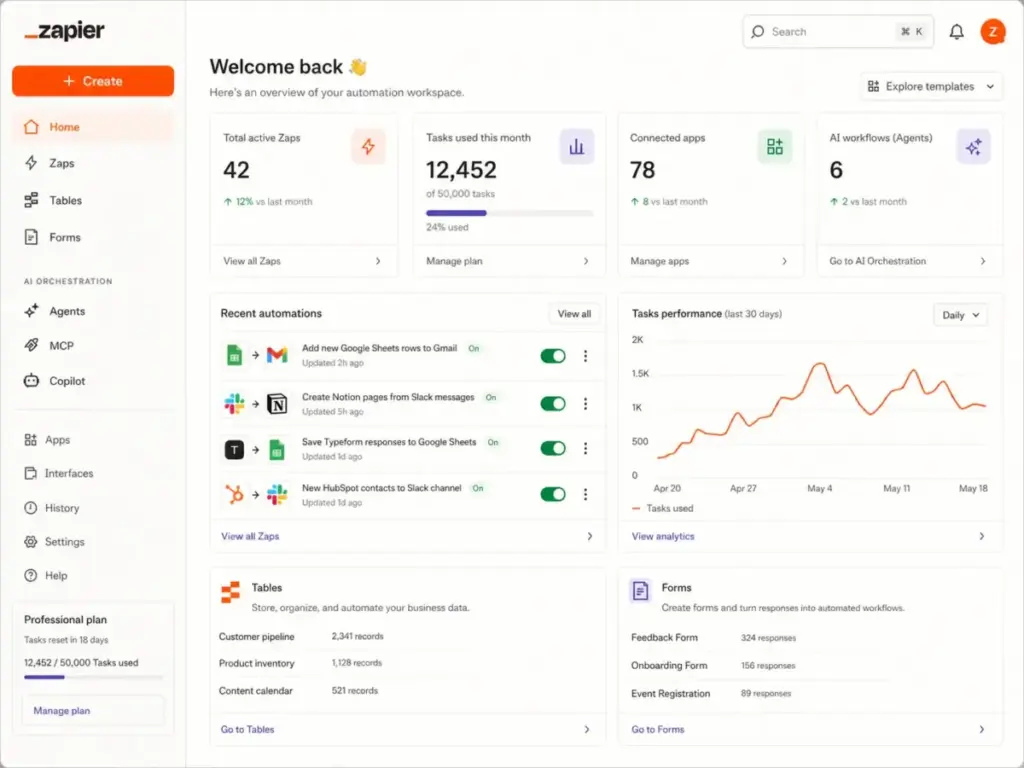This screenshot has height=768, width=1024.
Task: Click chevron at end of Go to Tables row
Action: tap(586, 729)
